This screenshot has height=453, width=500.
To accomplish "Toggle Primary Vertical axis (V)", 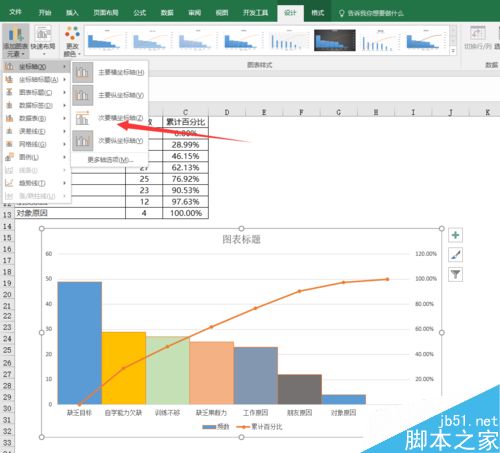I will click(109, 95).
